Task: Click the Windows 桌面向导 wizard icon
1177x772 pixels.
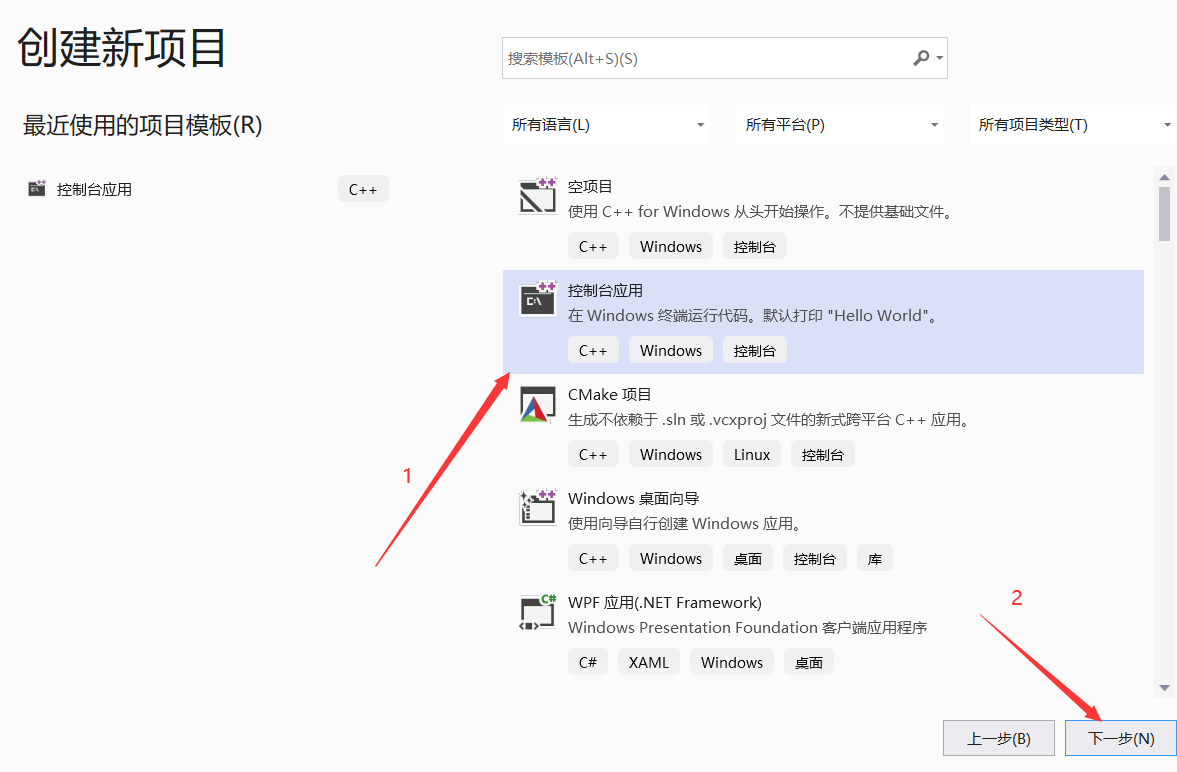Action: pyautogui.click(x=537, y=507)
